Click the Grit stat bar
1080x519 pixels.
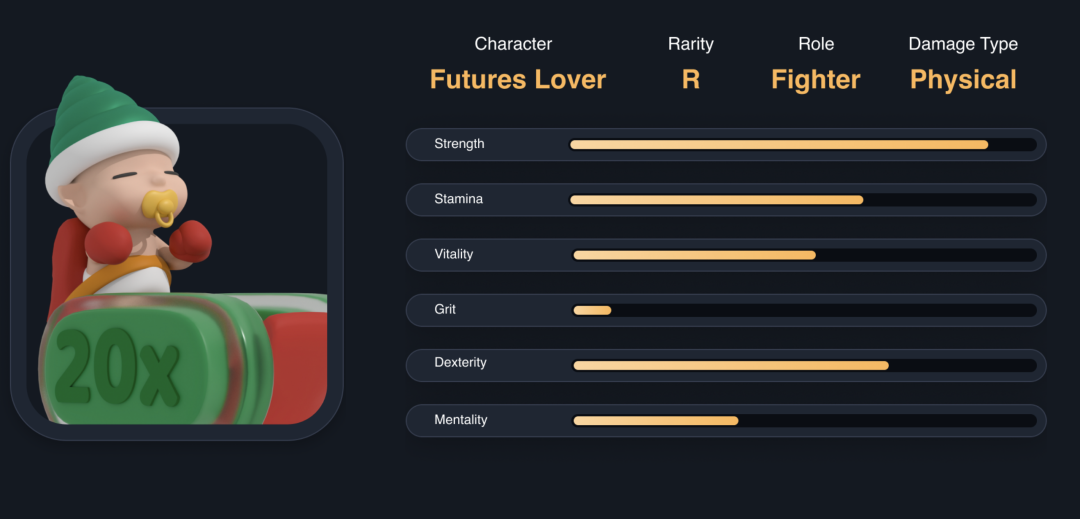[802, 310]
